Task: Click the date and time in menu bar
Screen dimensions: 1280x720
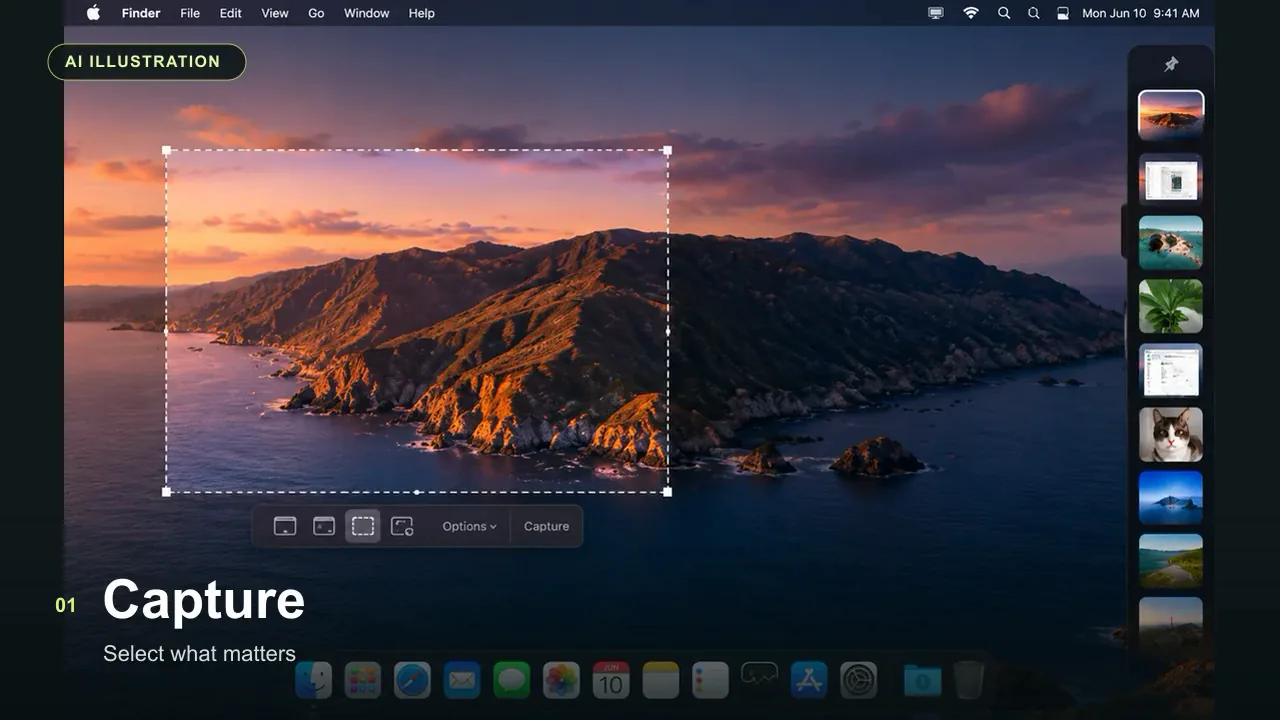Action: (1140, 13)
